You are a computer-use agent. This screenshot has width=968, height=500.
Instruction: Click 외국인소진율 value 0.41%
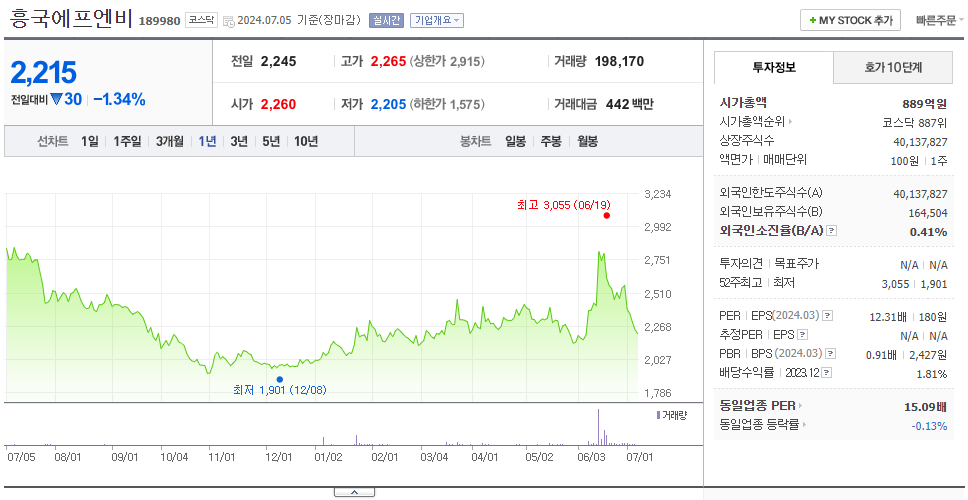(928, 232)
